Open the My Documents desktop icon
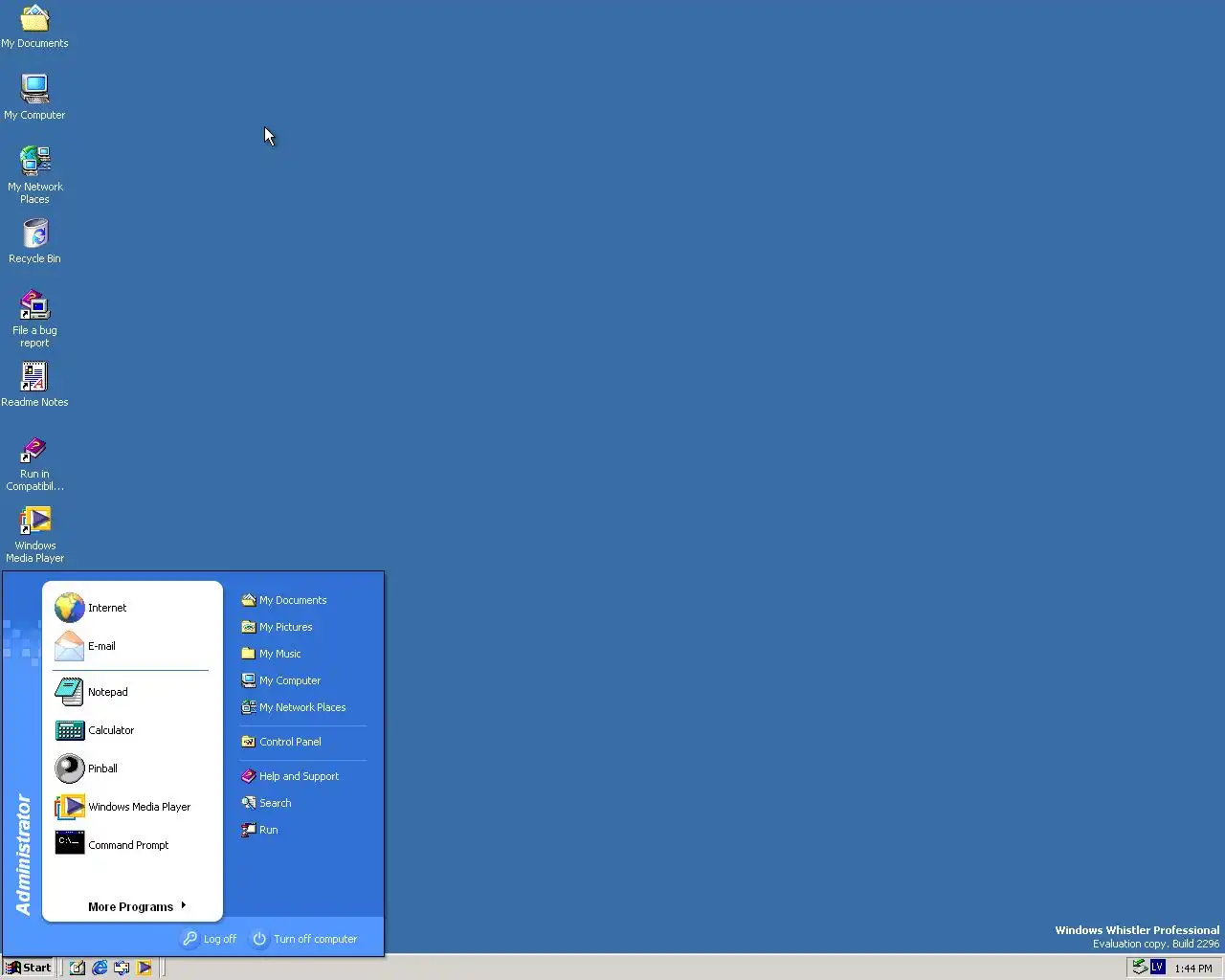Screen dimensions: 1225x980 pyautogui.click(x=34, y=27)
